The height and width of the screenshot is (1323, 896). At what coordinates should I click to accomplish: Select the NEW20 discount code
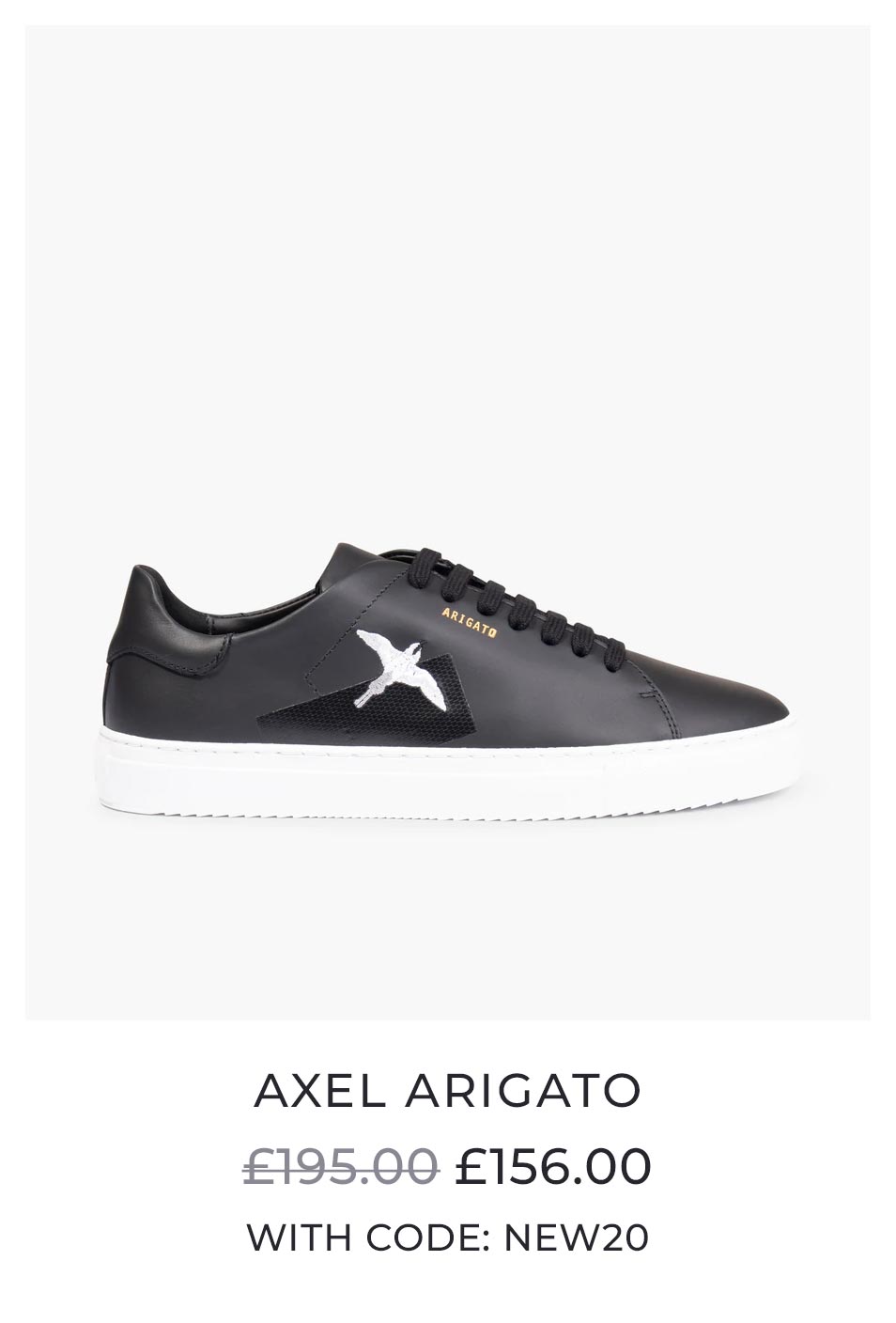click(577, 1237)
